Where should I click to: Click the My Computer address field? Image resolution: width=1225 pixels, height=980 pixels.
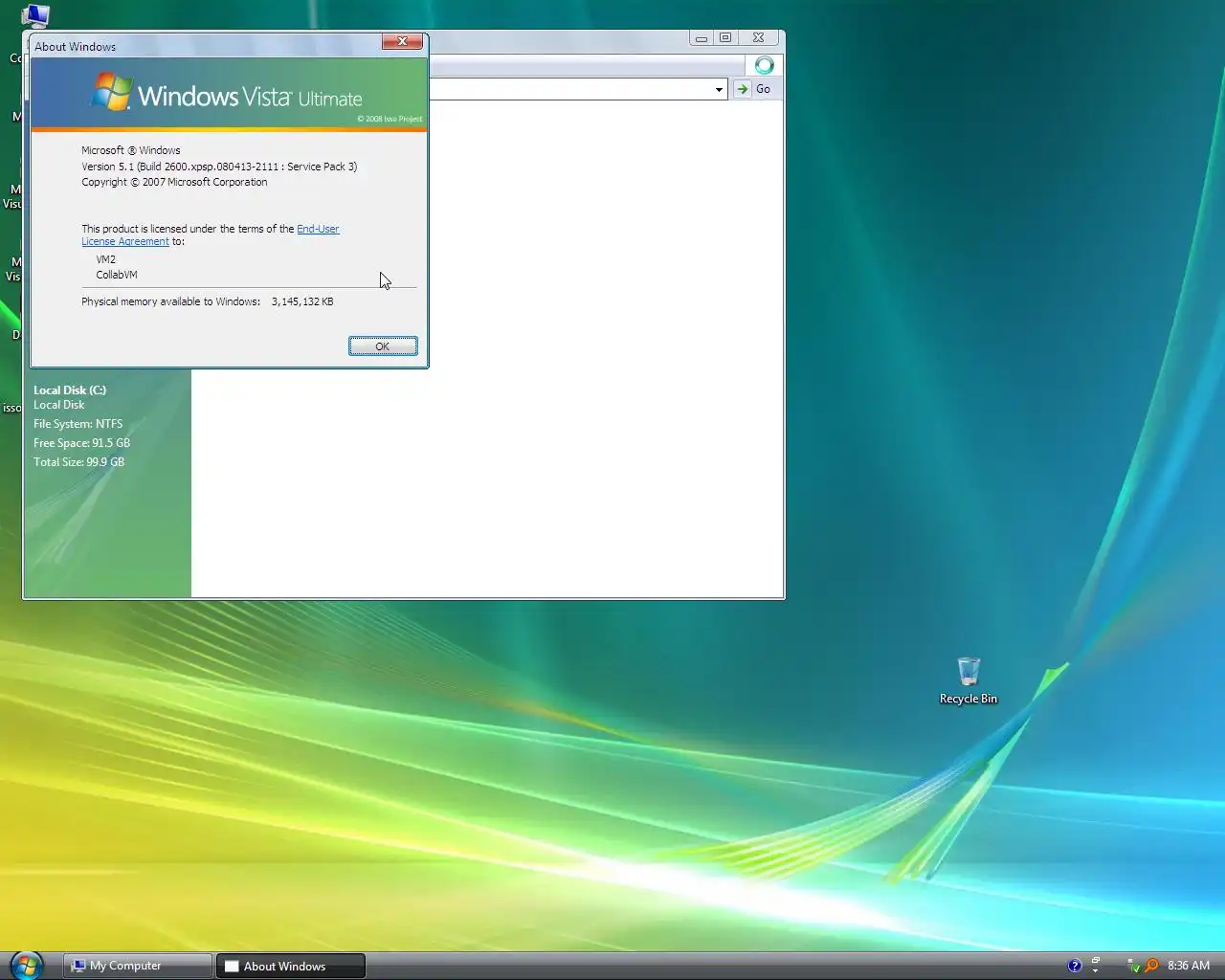click(x=578, y=89)
